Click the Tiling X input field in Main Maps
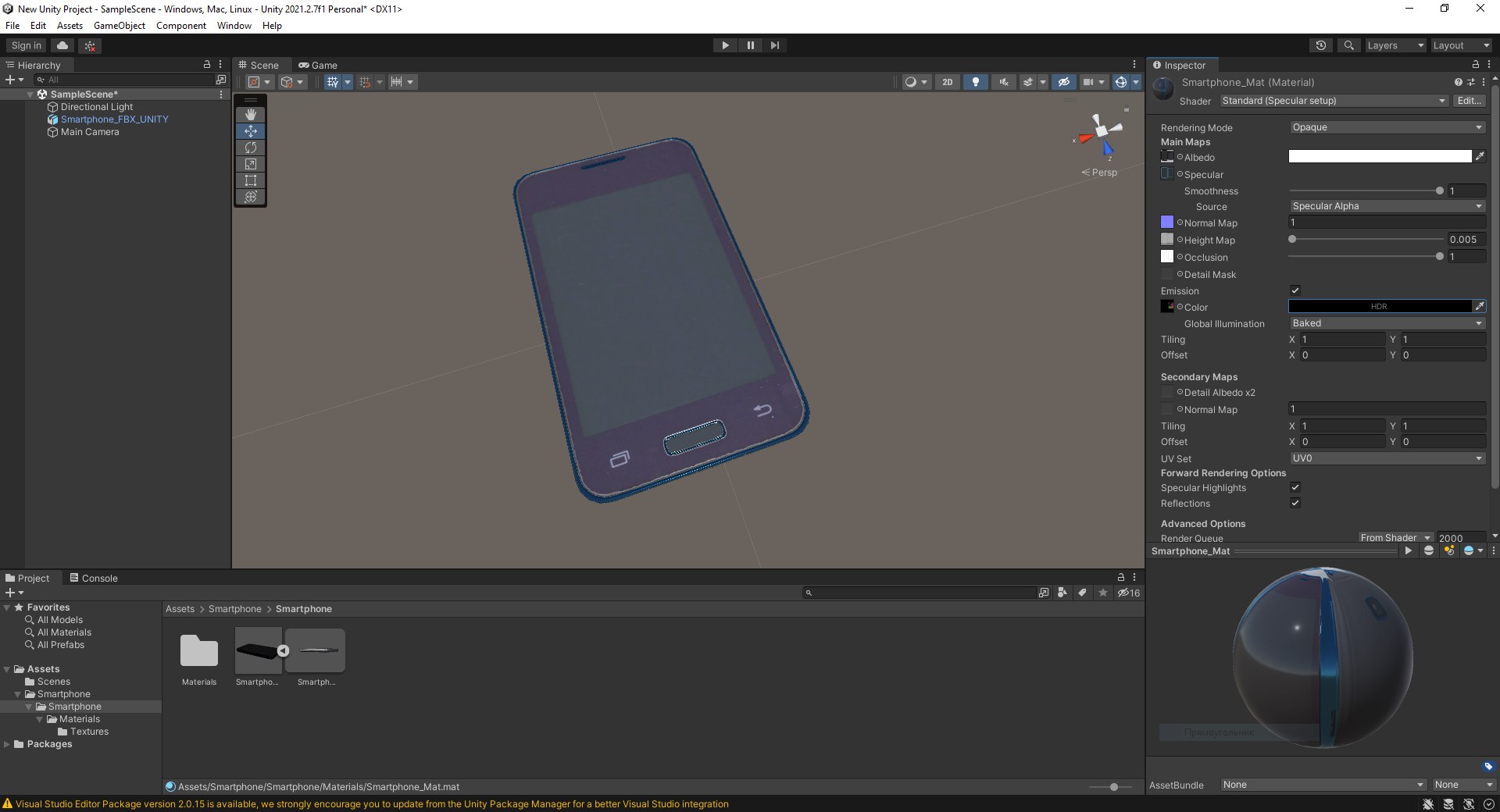 pyautogui.click(x=1342, y=340)
